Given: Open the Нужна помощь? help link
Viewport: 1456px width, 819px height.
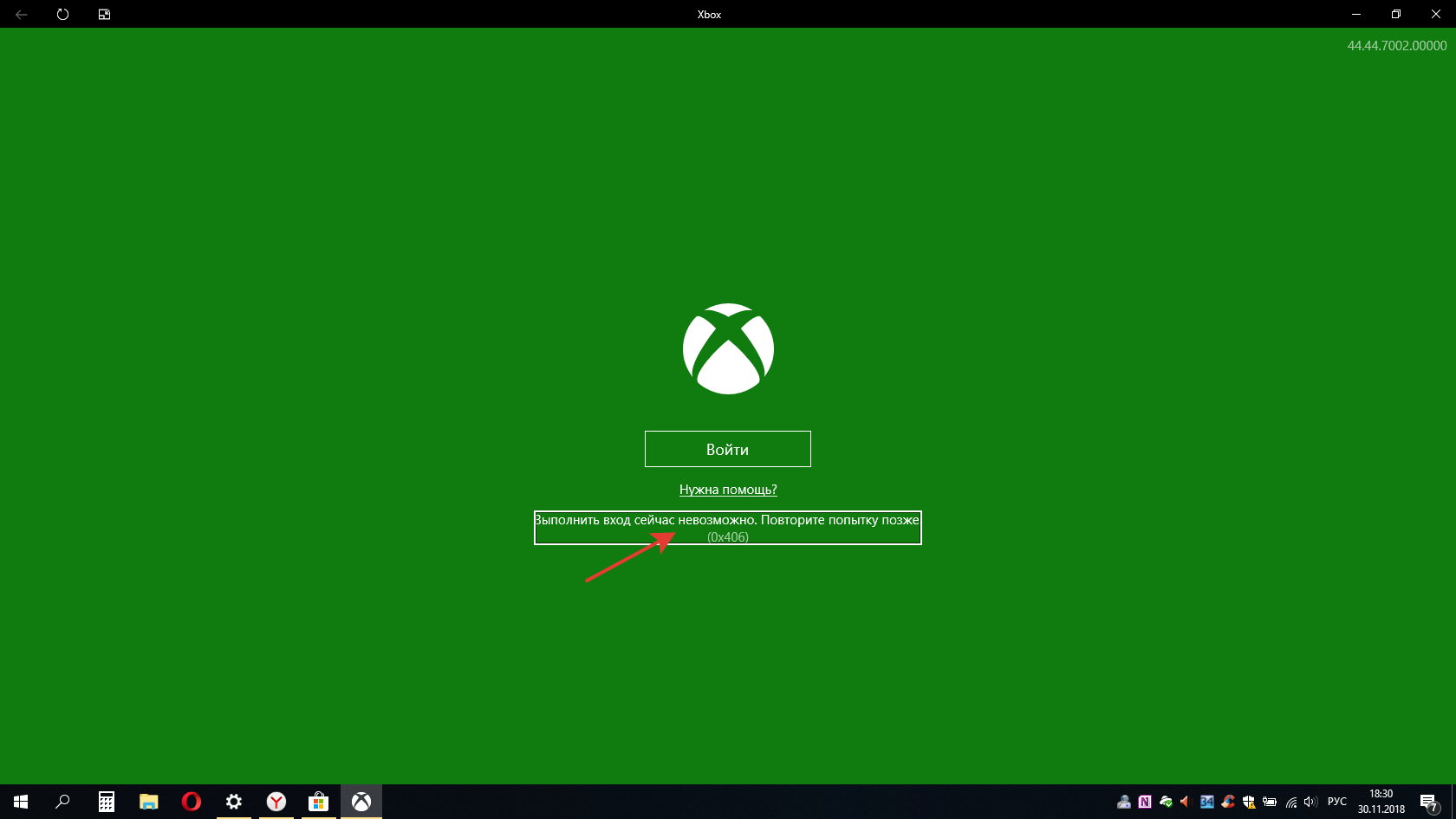Looking at the screenshot, I should point(728,490).
